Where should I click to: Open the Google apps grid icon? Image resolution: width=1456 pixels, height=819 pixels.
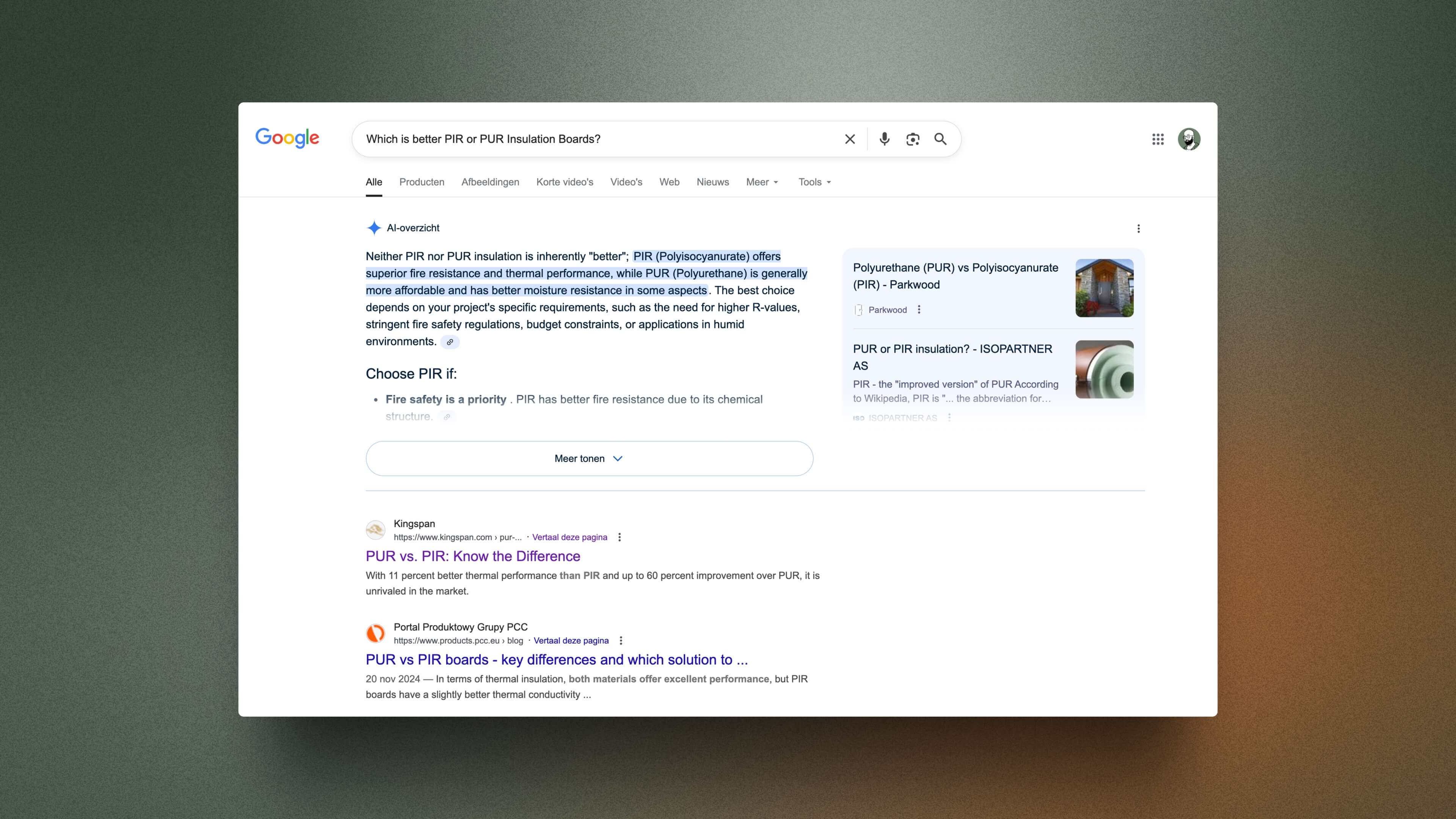[x=1158, y=139]
